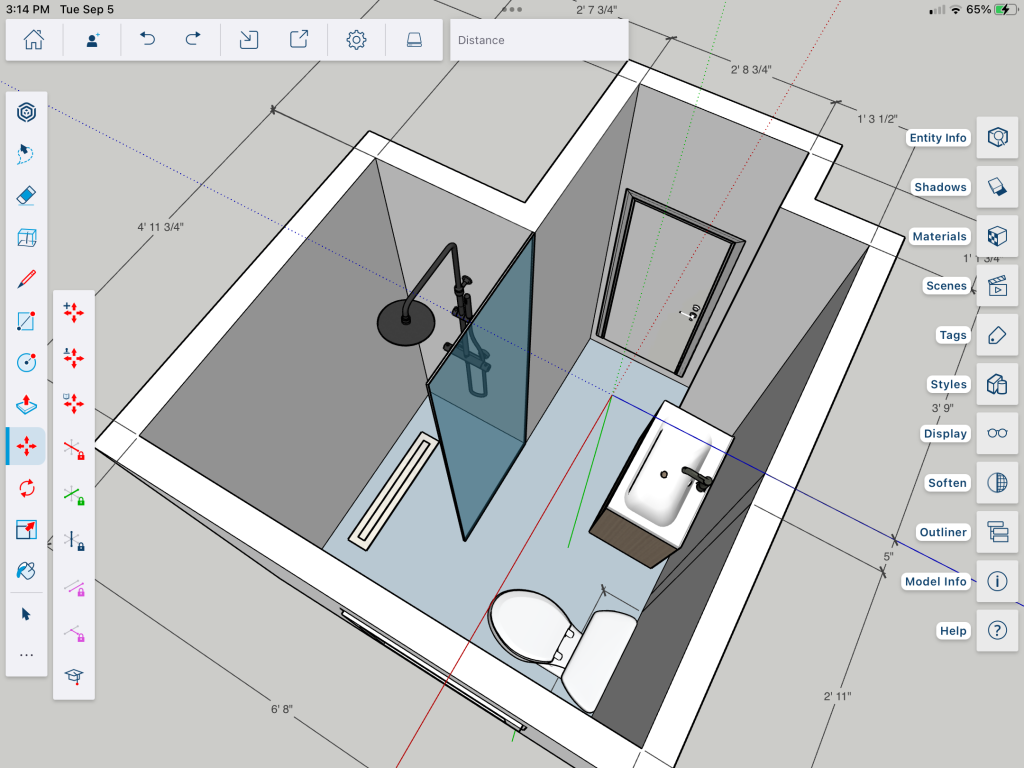
Task: Activate the Push/Pull tool
Action: pyautogui.click(x=27, y=405)
